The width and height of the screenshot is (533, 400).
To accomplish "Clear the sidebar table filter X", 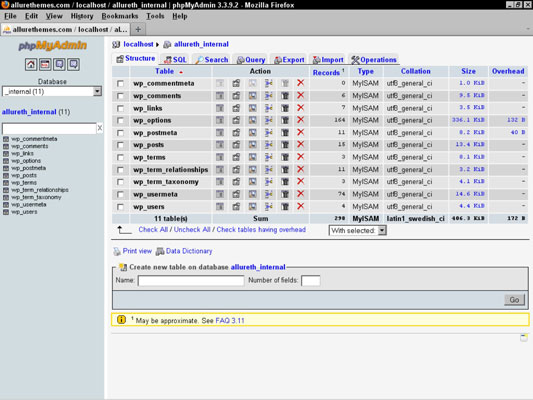I will point(100,128).
